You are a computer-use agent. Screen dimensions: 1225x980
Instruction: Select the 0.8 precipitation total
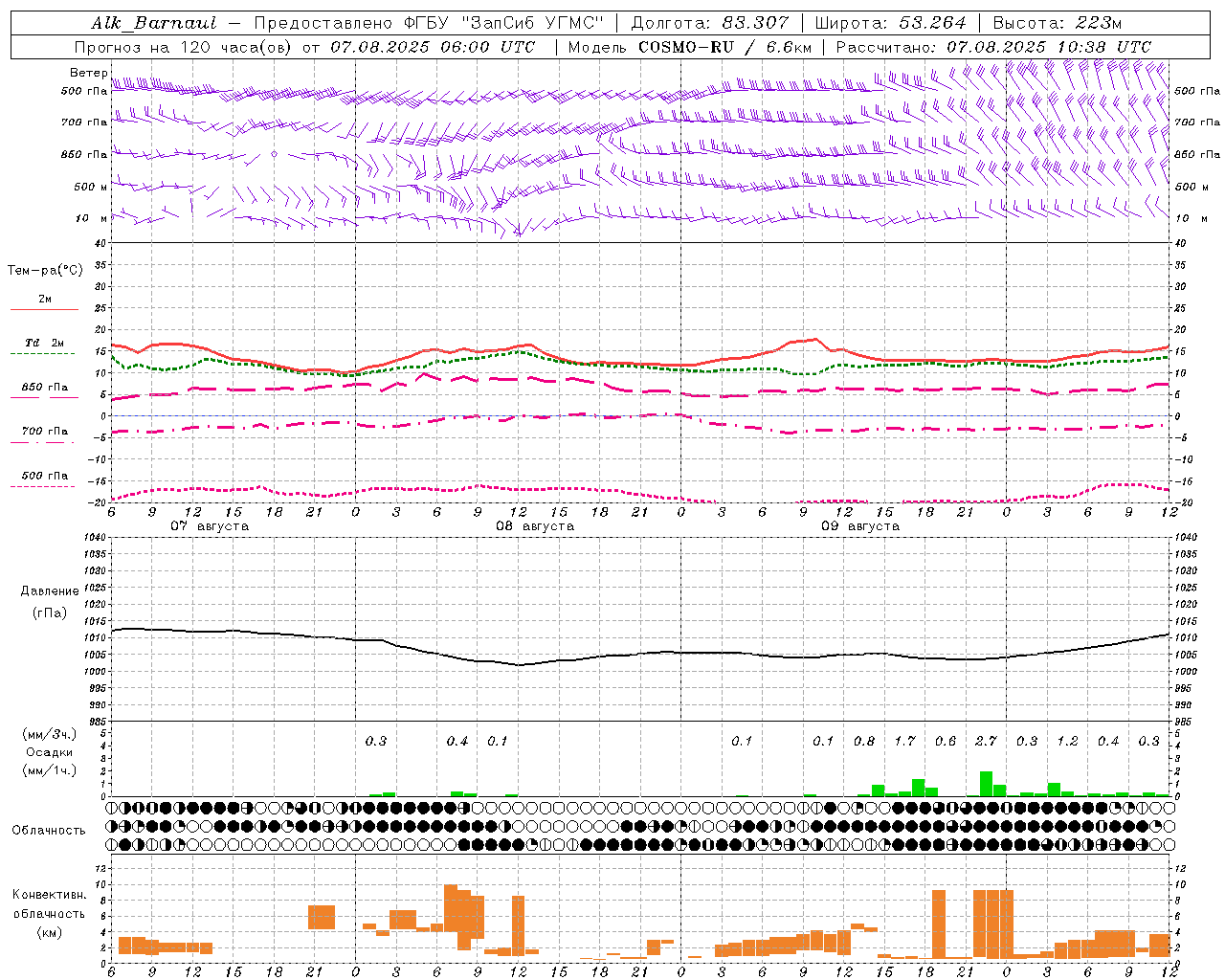[x=864, y=741]
